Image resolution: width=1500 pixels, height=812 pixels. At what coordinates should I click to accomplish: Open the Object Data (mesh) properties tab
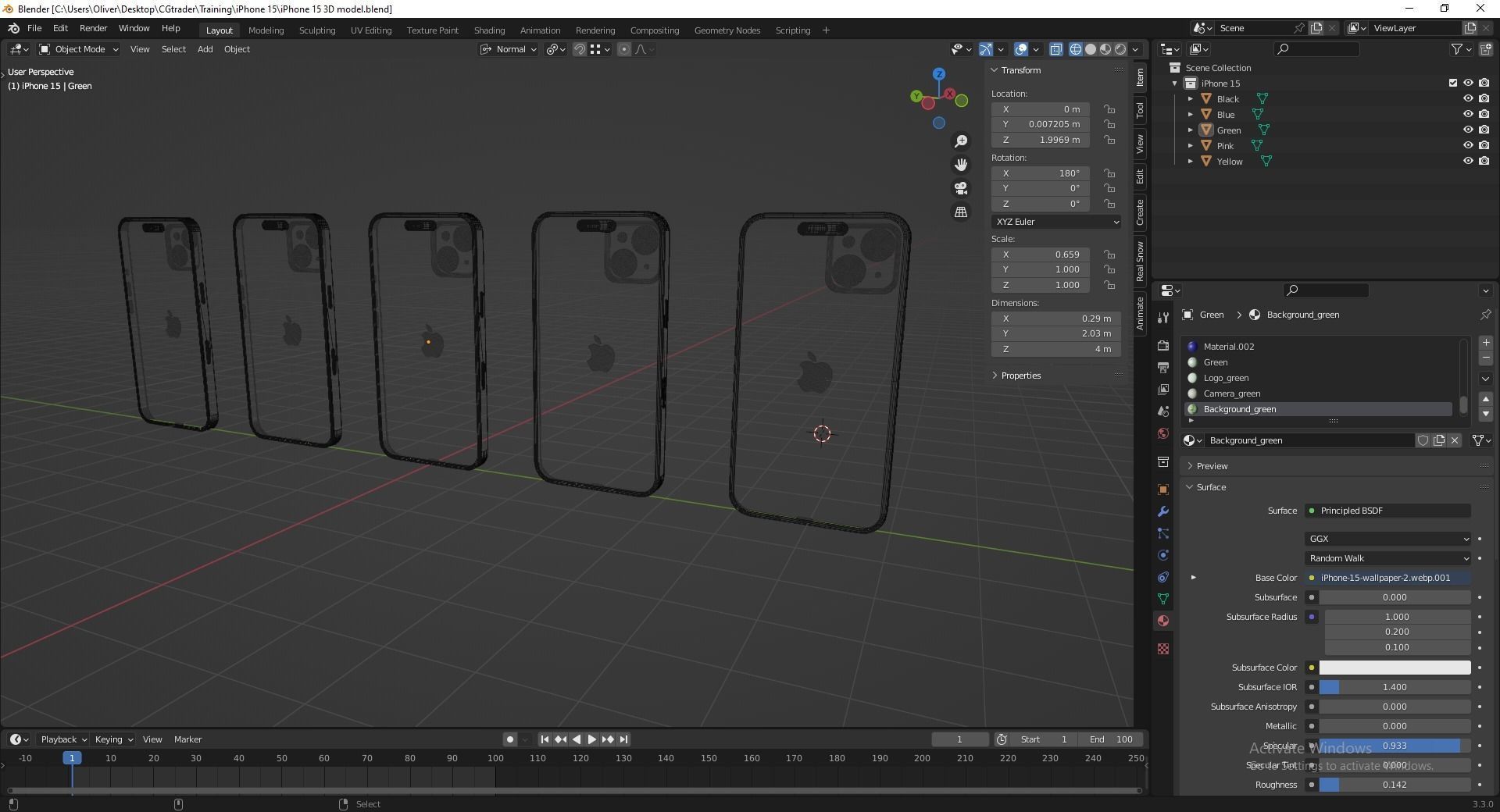[1163, 599]
